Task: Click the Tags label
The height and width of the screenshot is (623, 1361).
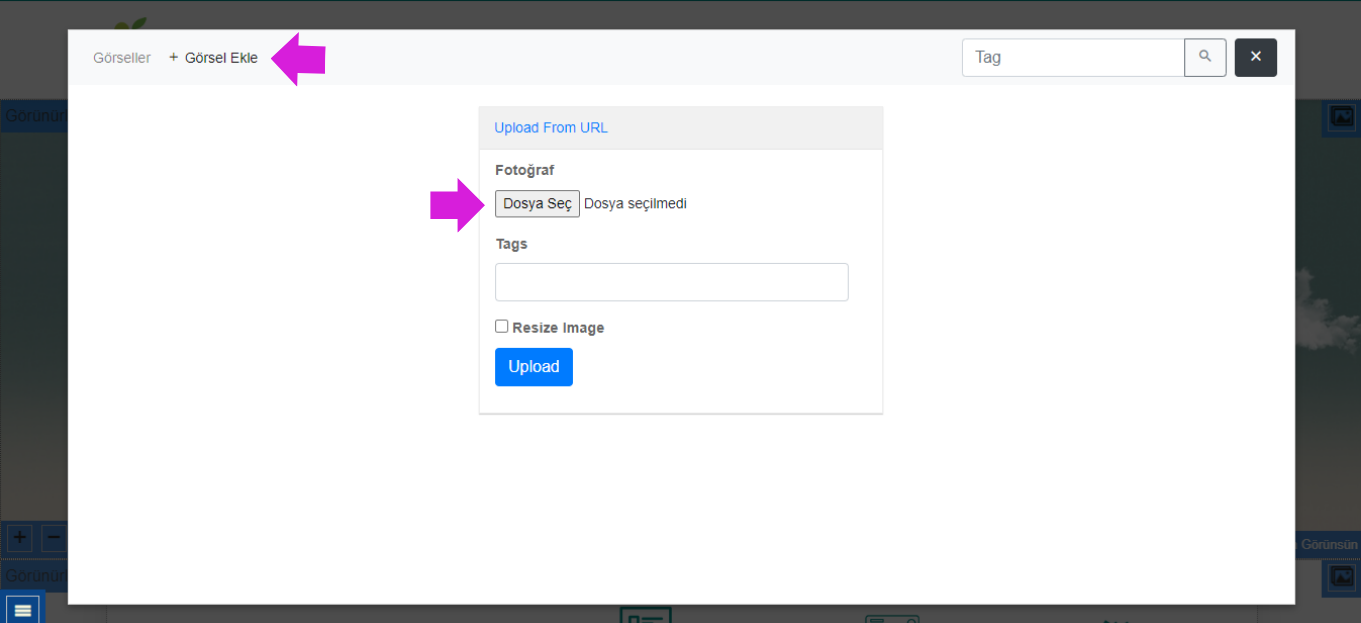Action: pyautogui.click(x=511, y=244)
